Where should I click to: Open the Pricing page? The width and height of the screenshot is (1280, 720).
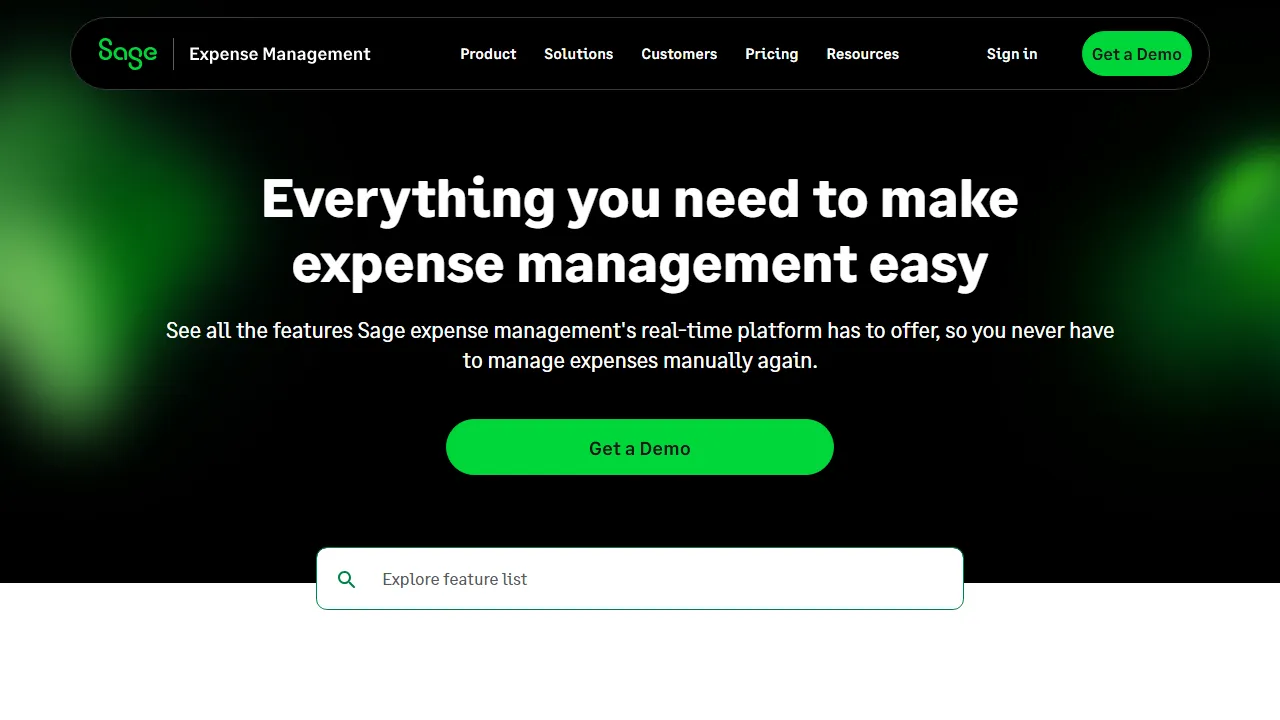tap(772, 54)
